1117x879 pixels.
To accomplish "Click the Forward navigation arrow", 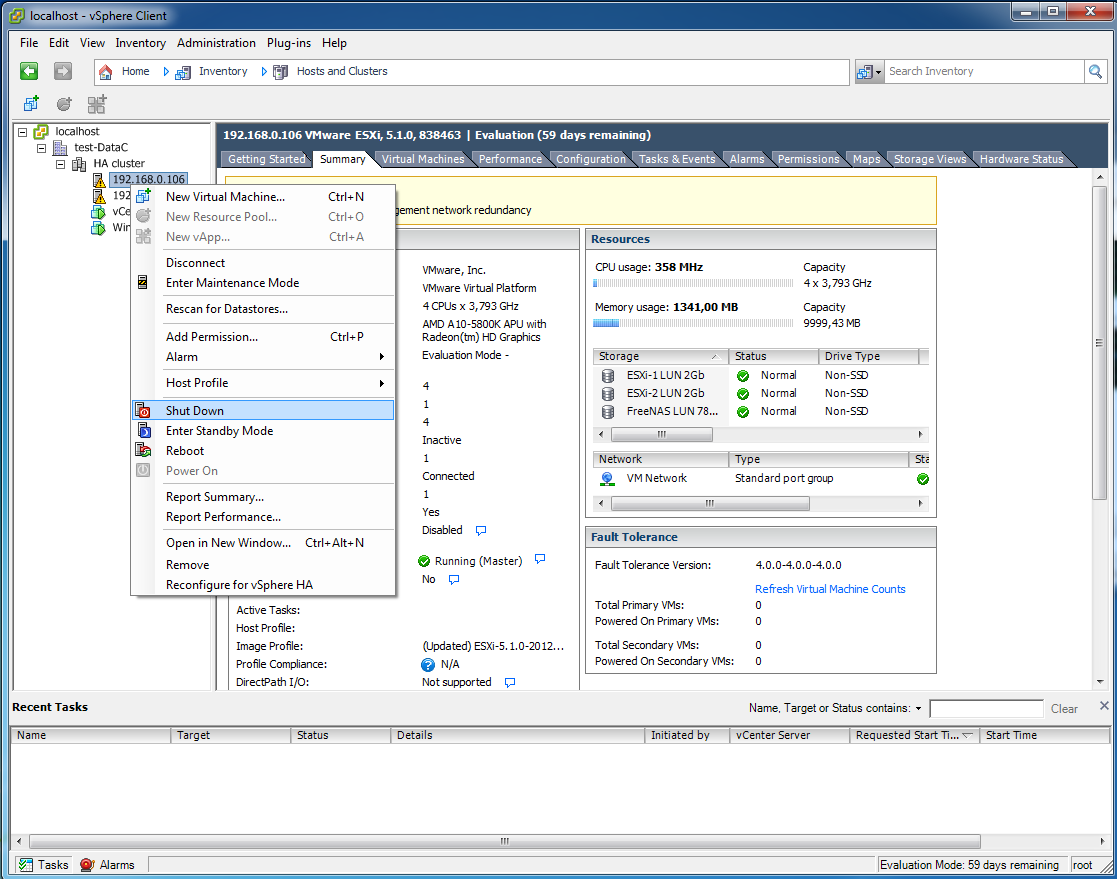I will coord(63,71).
